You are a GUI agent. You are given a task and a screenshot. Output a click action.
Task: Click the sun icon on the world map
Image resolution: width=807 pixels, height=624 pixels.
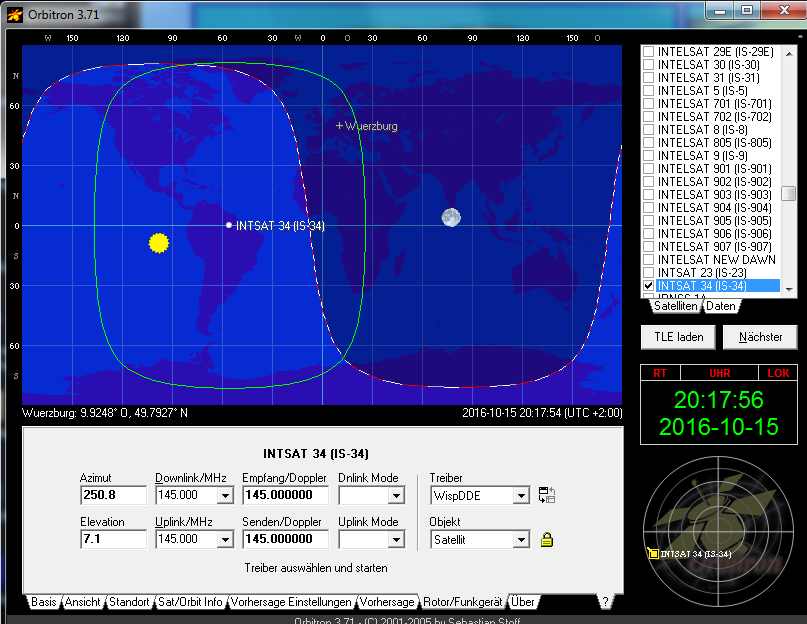coord(159,242)
